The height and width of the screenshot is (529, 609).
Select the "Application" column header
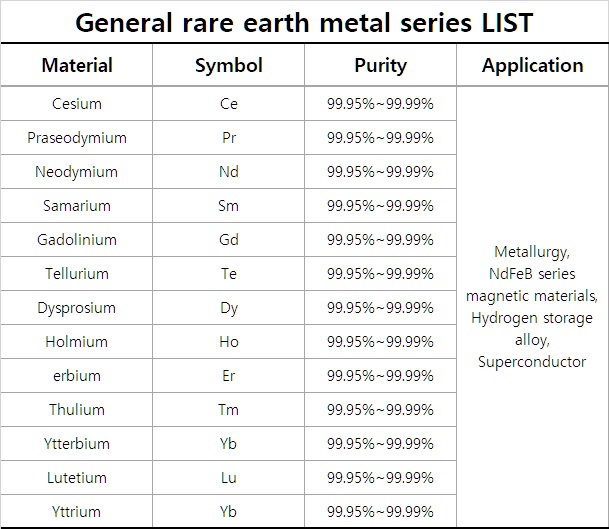point(532,66)
